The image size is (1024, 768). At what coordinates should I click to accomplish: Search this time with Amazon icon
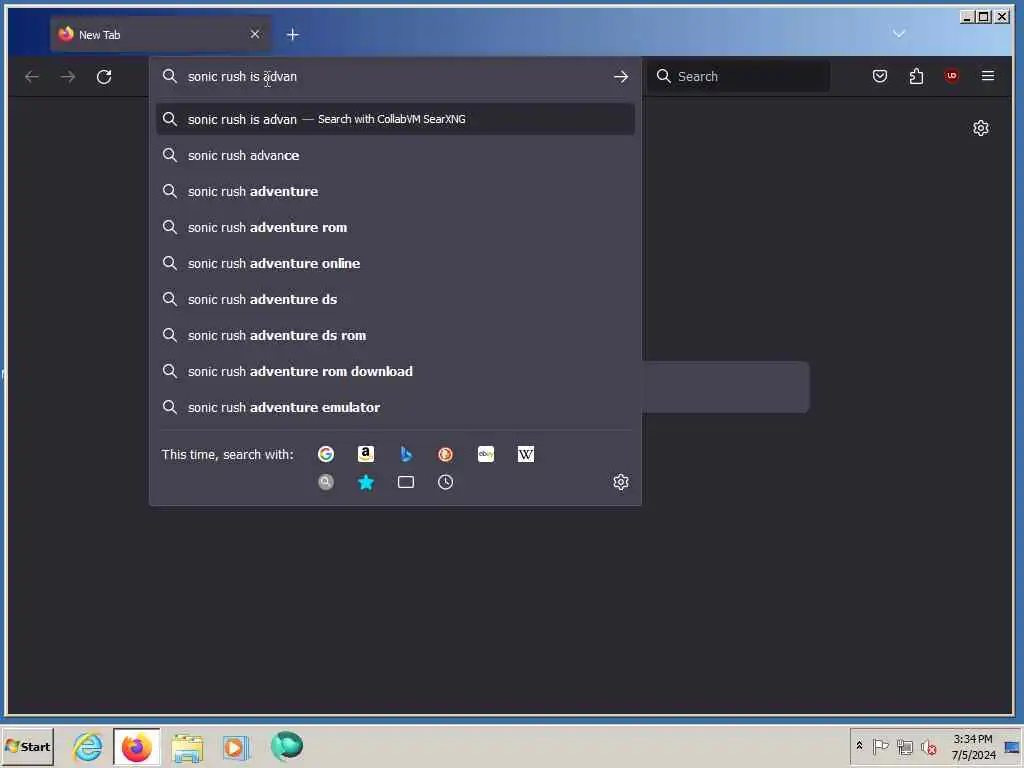pyautogui.click(x=366, y=454)
